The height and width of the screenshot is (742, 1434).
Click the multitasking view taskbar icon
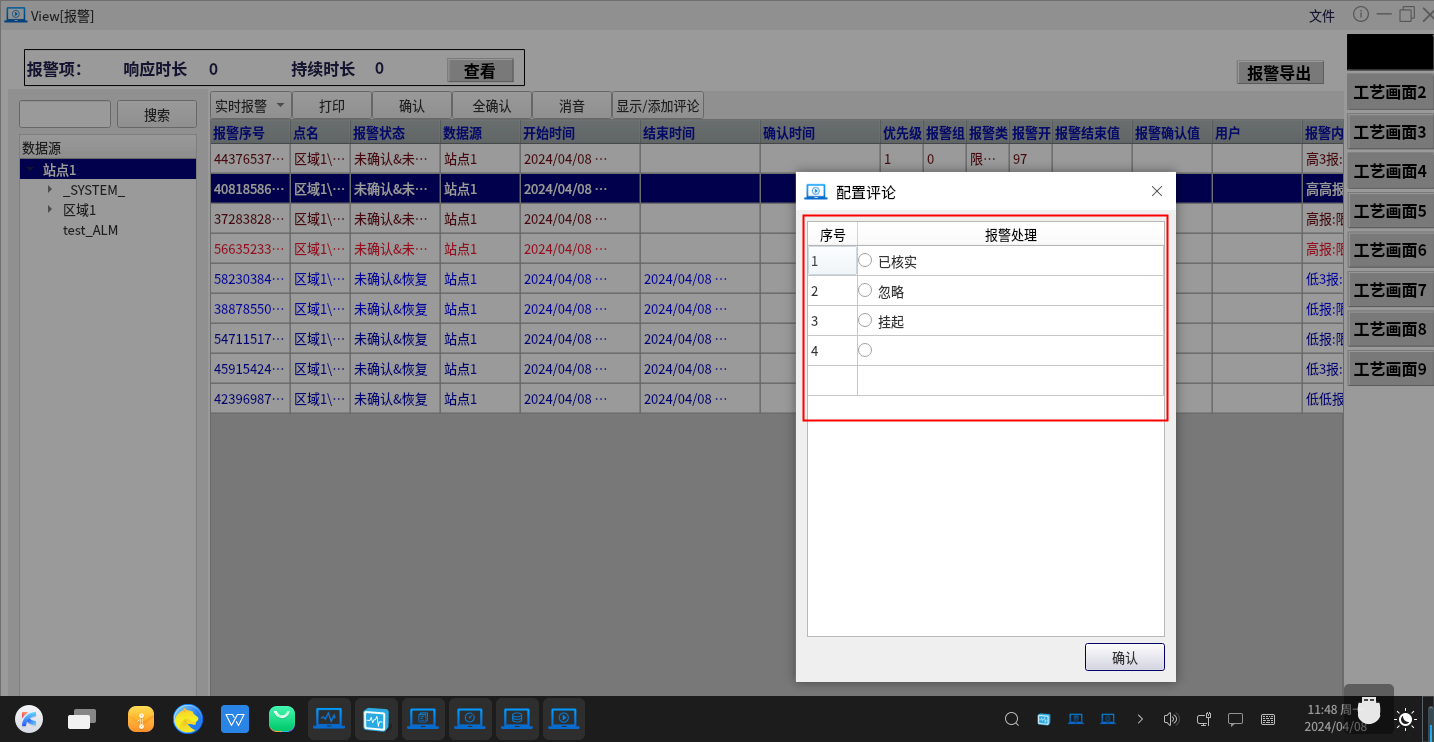[x=82, y=718]
